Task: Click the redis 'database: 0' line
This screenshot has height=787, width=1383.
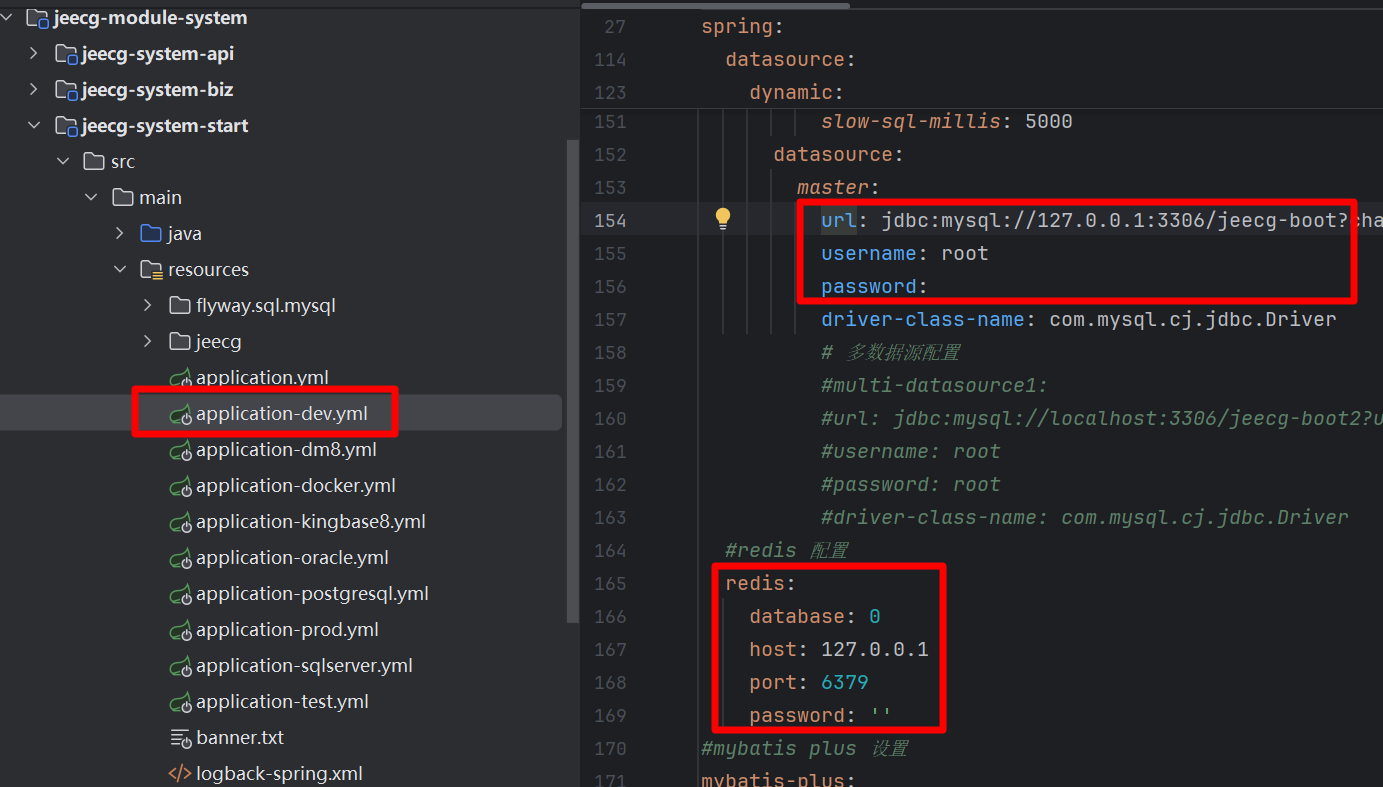Action: [814, 616]
